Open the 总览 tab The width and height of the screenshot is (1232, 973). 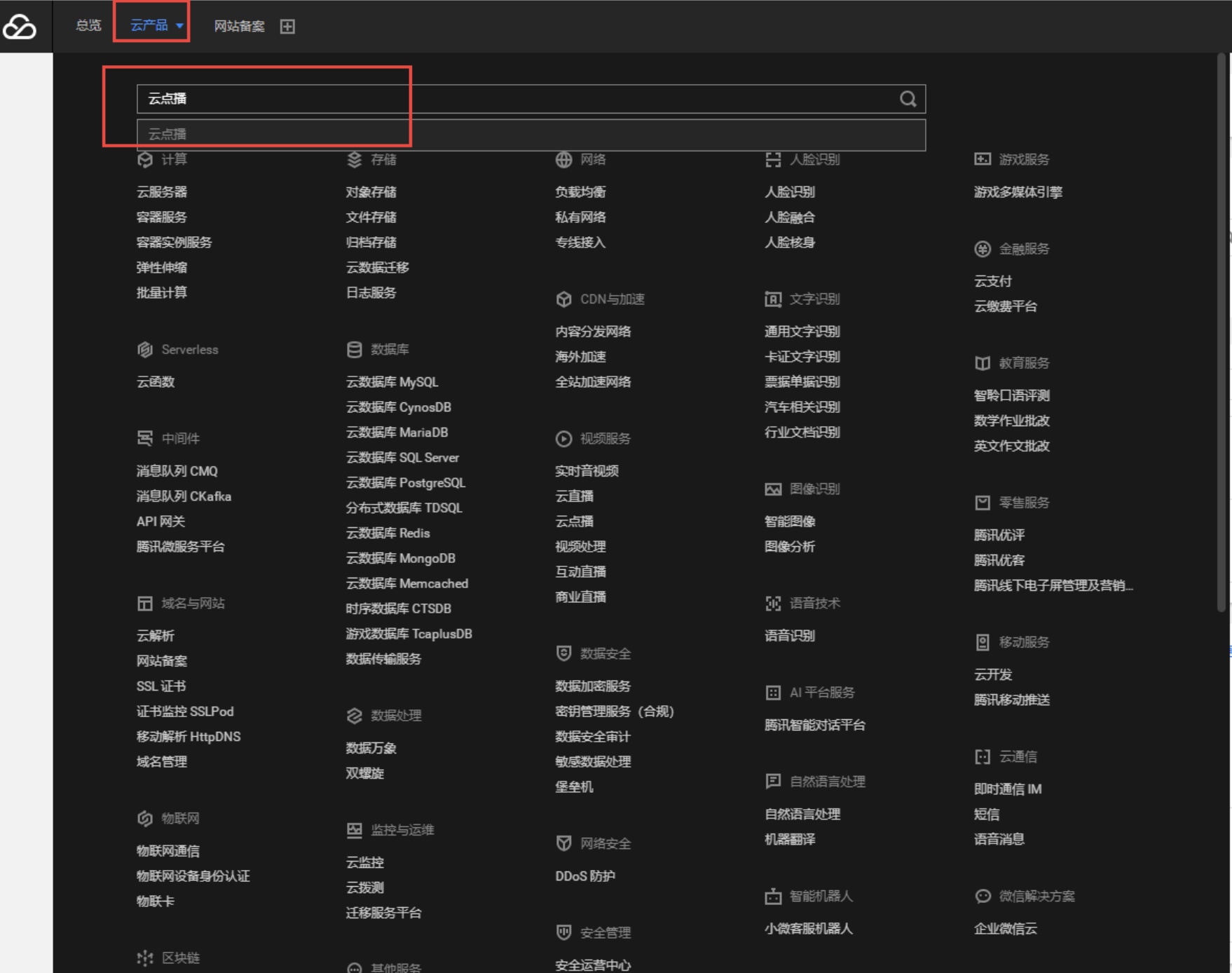[88, 26]
